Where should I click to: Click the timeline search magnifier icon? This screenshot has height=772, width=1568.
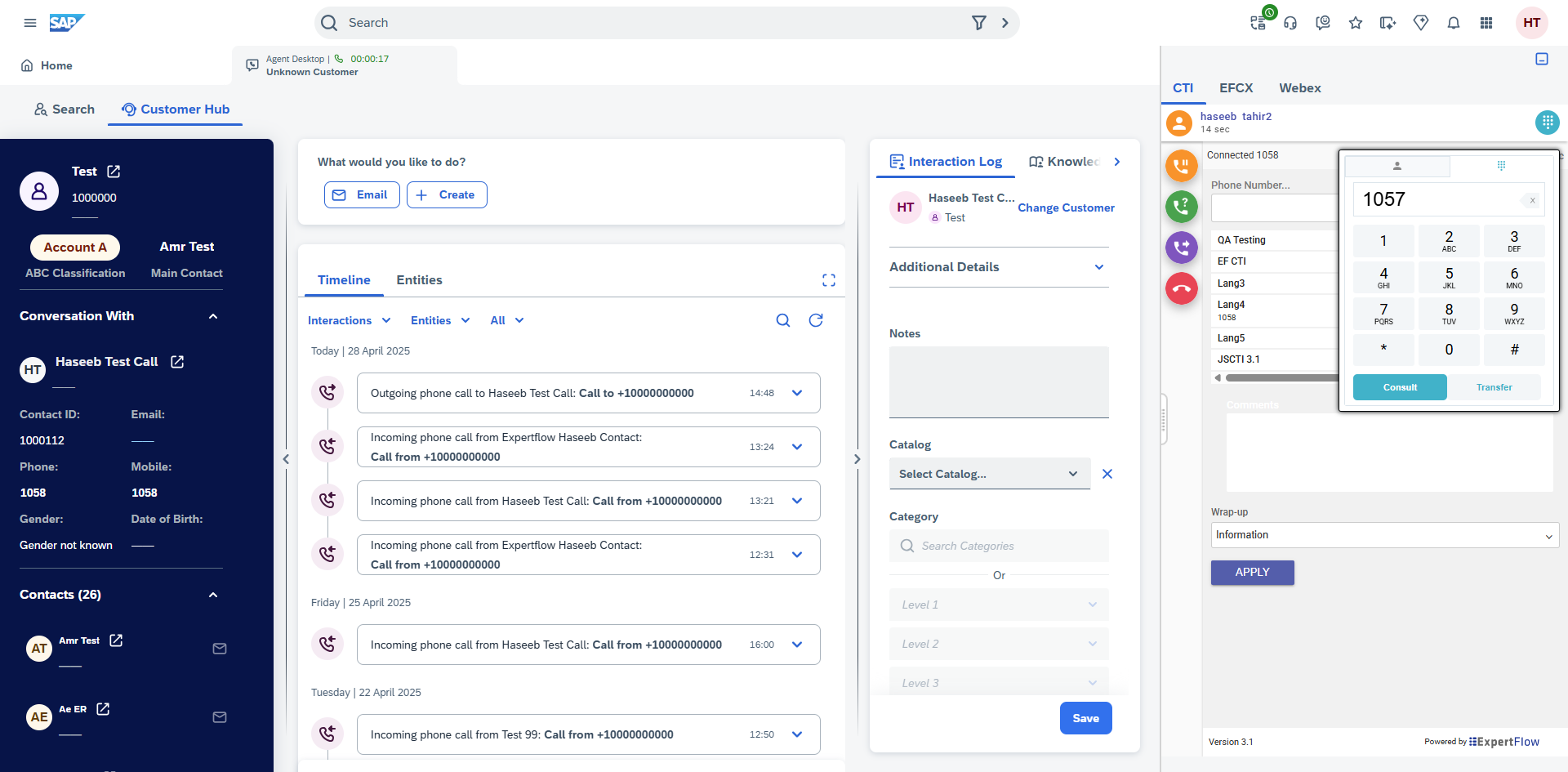pyautogui.click(x=782, y=320)
